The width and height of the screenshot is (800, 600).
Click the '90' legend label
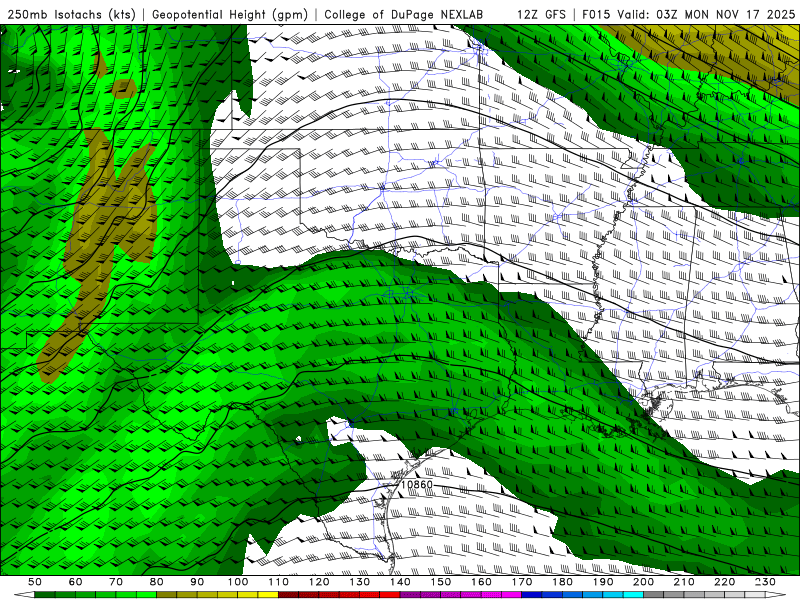click(197, 582)
